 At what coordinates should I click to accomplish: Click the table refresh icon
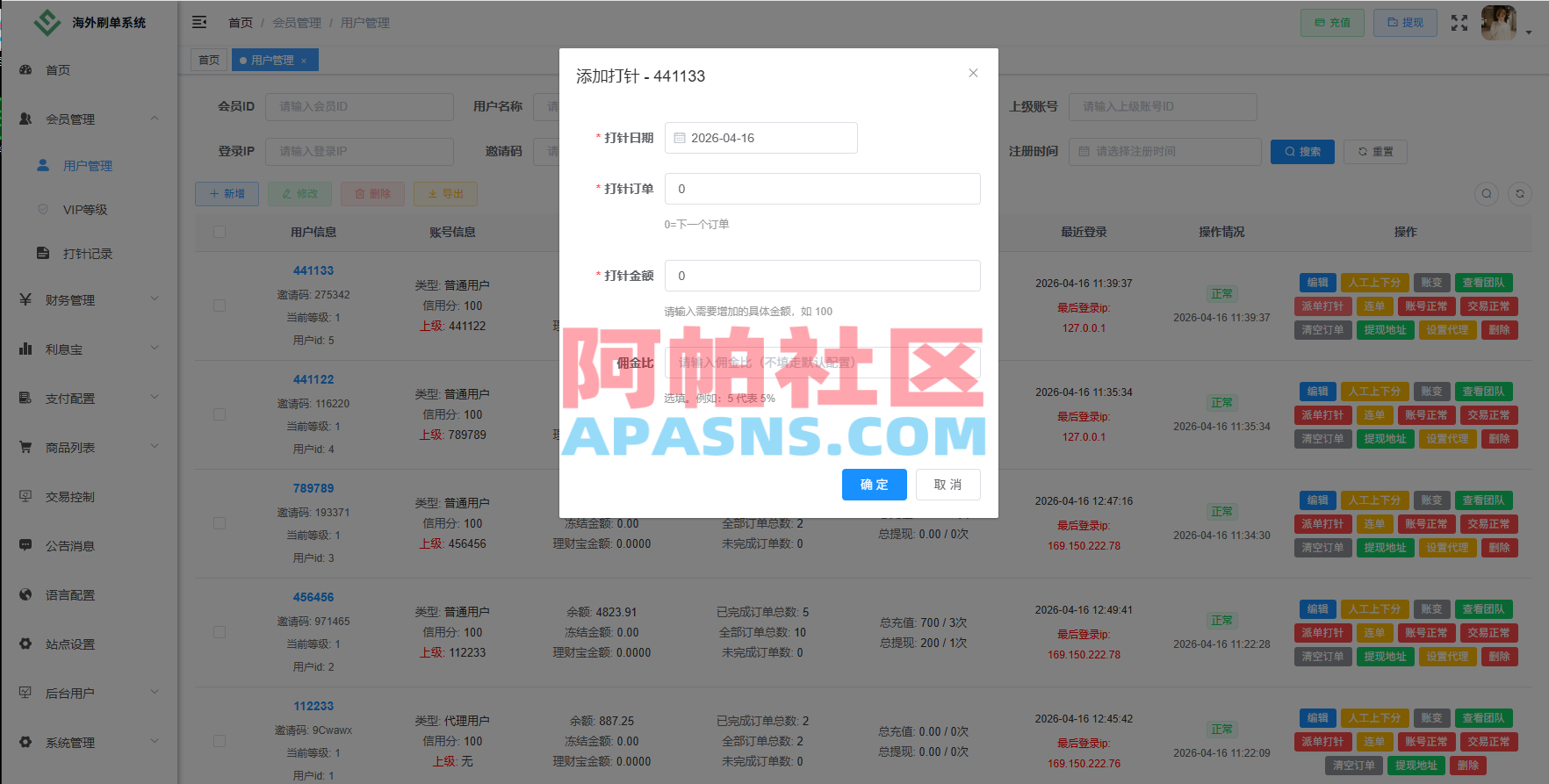pyautogui.click(x=1520, y=194)
